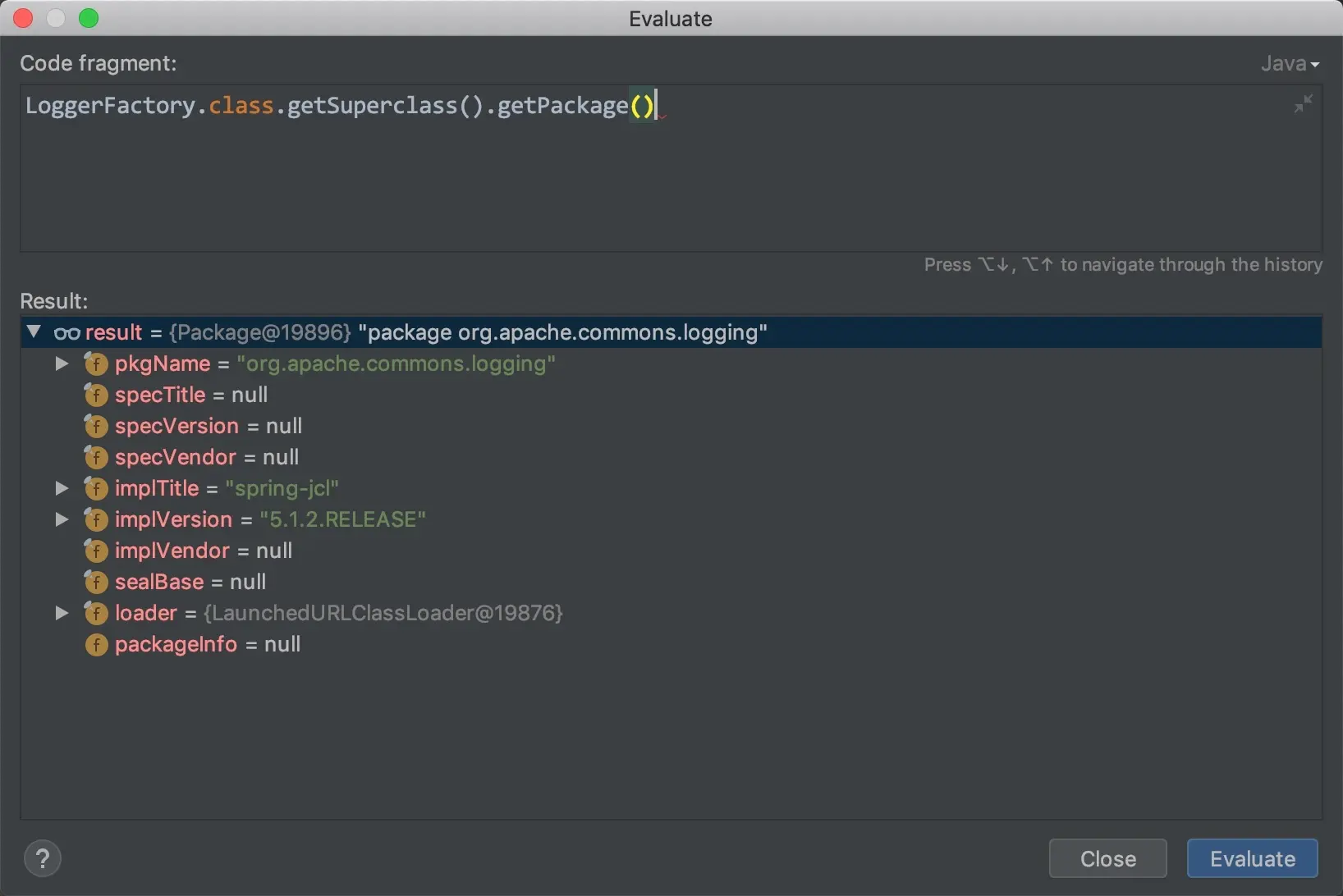Click the field icon beside pkgName
Viewport: 1343px width, 896px height.
pyautogui.click(x=96, y=363)
